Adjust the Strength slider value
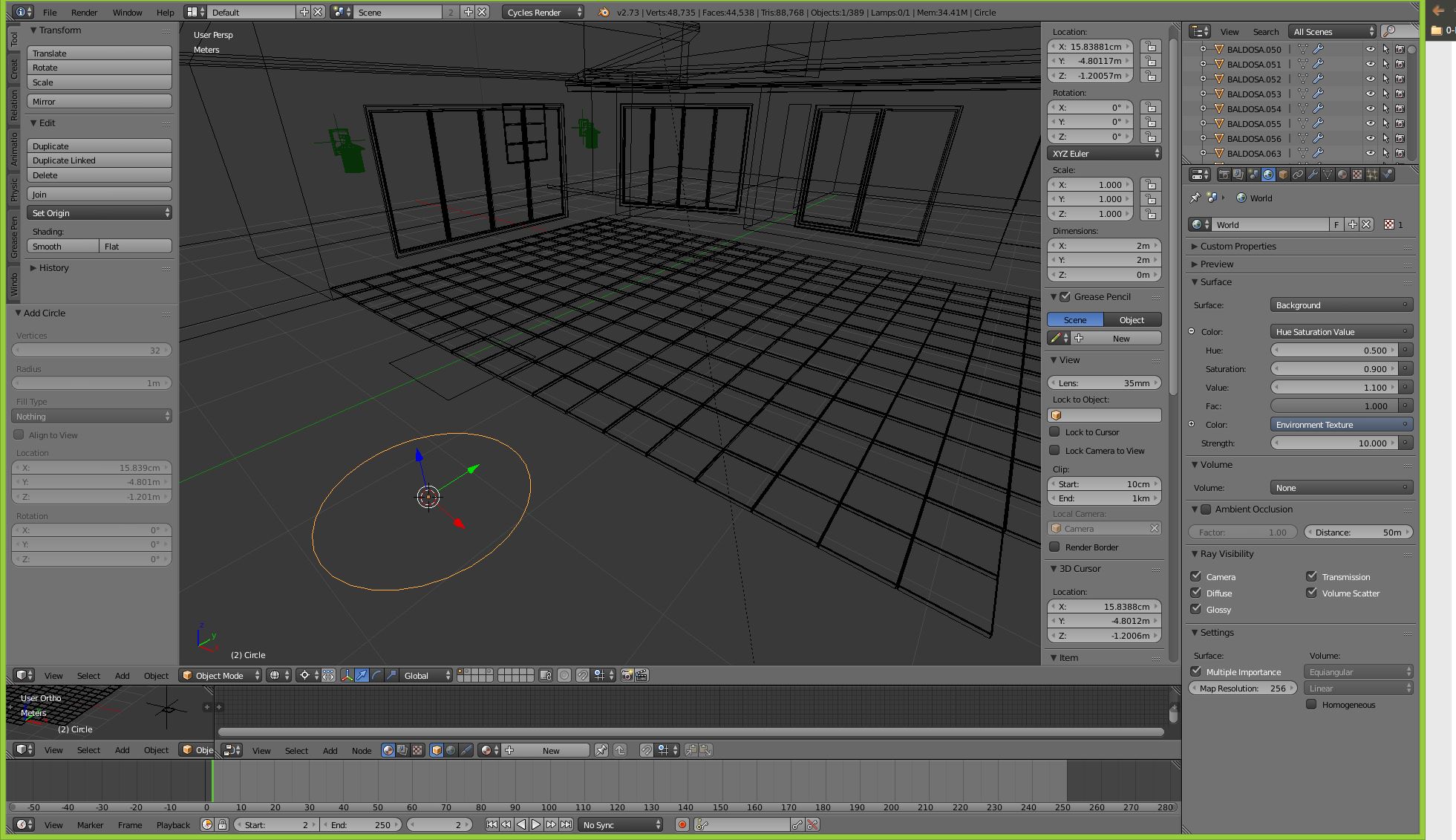Screen dimensions: 1456x840 pos(1335,443)
